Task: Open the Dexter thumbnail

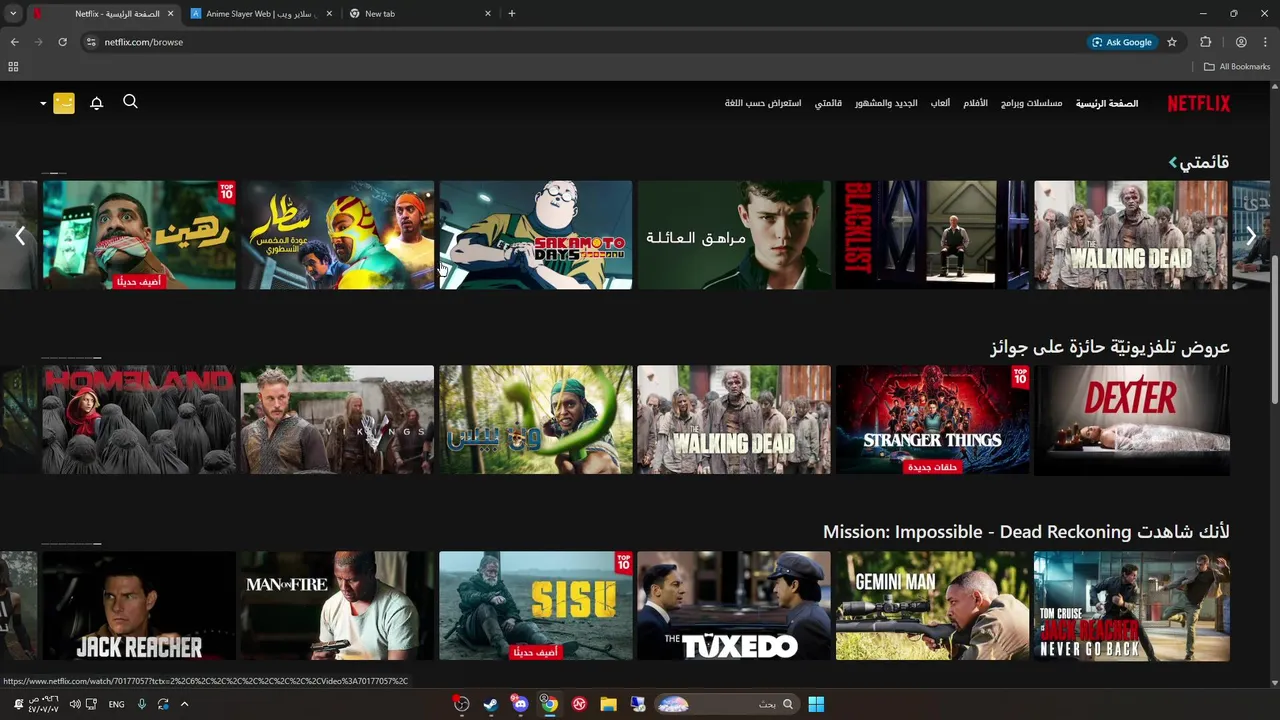Action: pos(1131,420)
